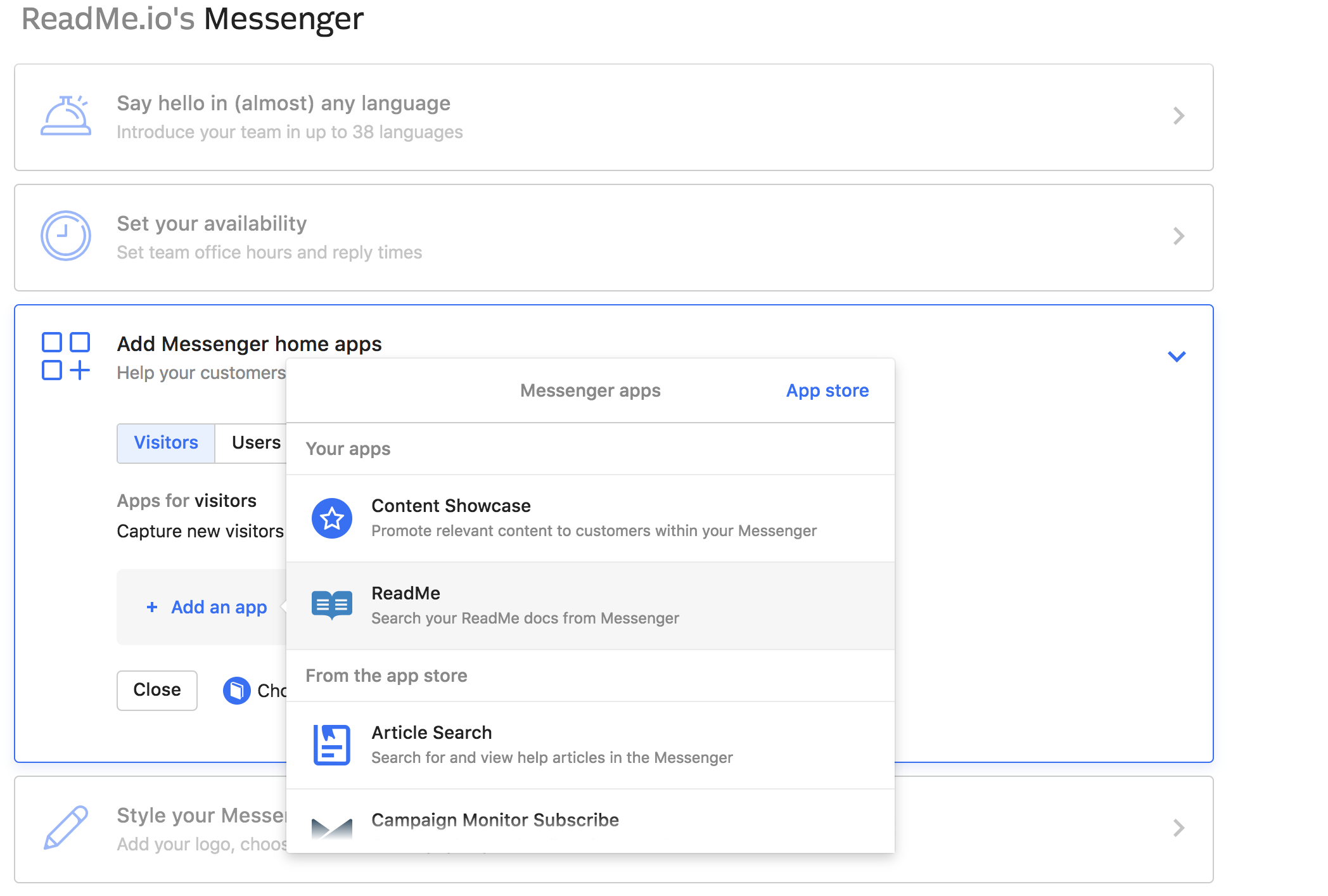Click the Article Search document icon

[331, 745]
